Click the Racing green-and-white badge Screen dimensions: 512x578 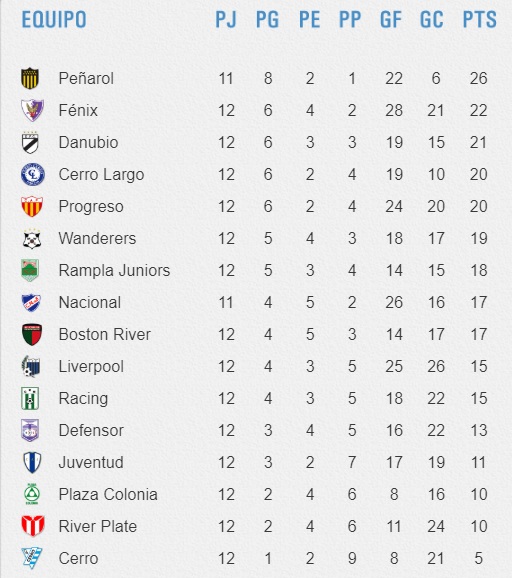pos(30,398)
